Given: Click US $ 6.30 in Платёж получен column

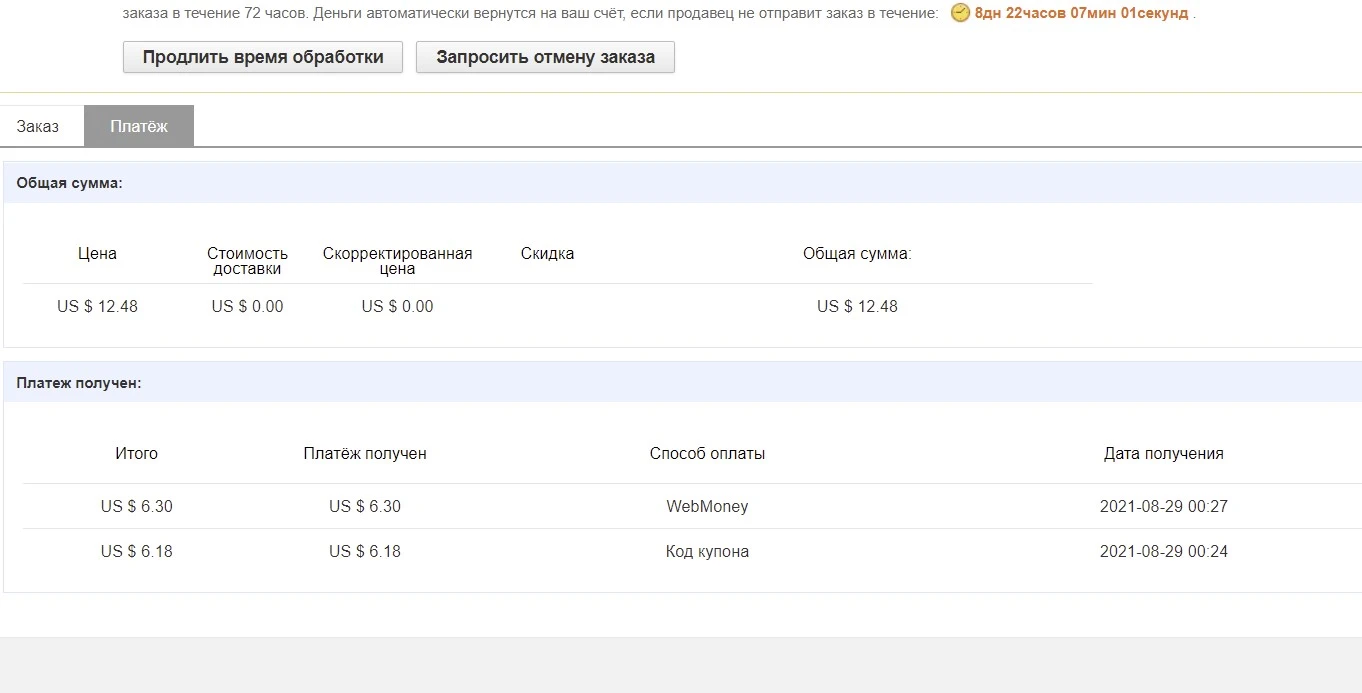Looking at the screenshot, I should (x=365, y=506).
